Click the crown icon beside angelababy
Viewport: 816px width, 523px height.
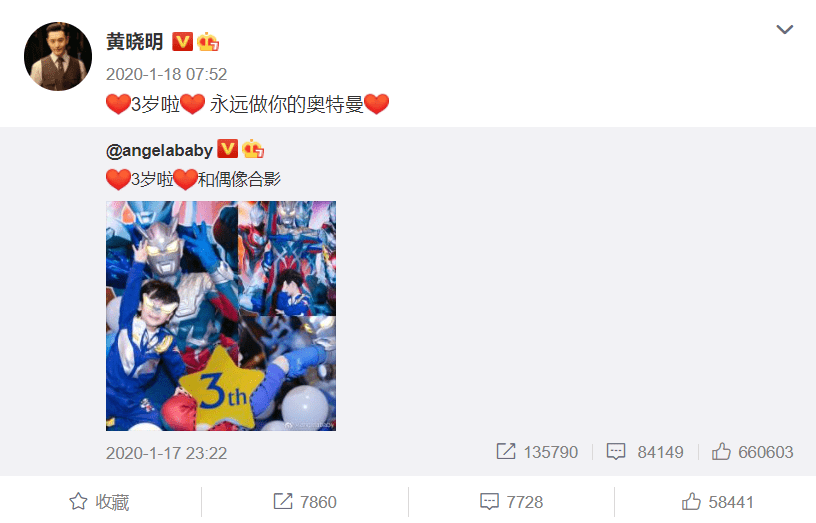[x=253, y=149]
